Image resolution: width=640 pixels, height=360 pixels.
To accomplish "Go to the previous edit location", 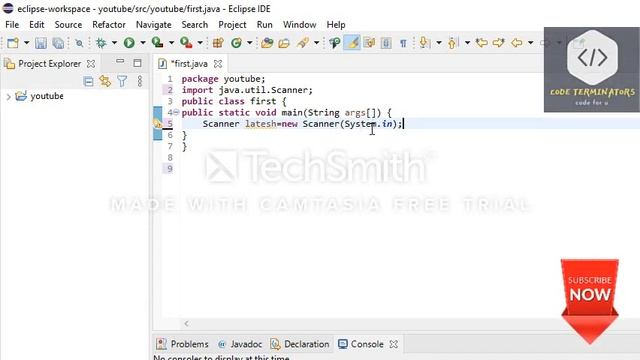I will point(482,42).
